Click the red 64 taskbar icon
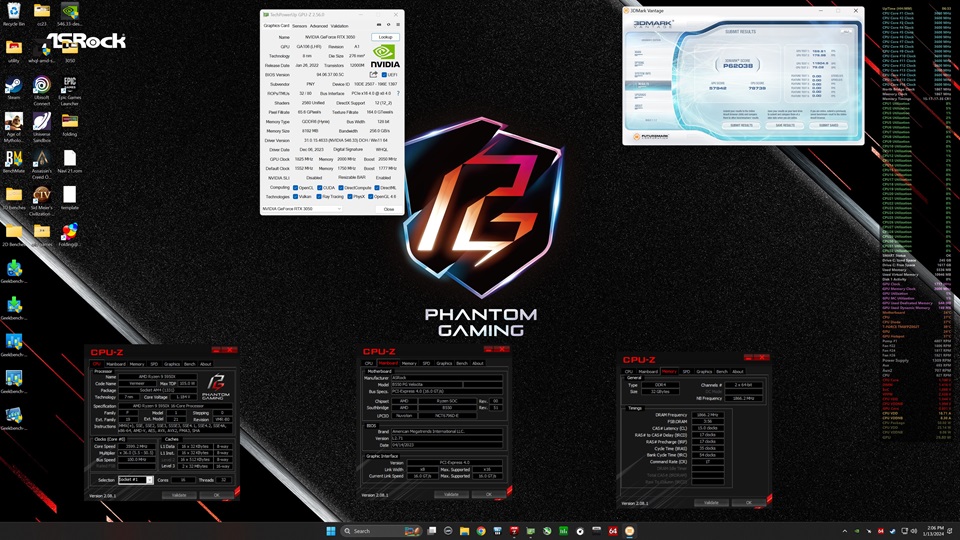 [612, 531]
